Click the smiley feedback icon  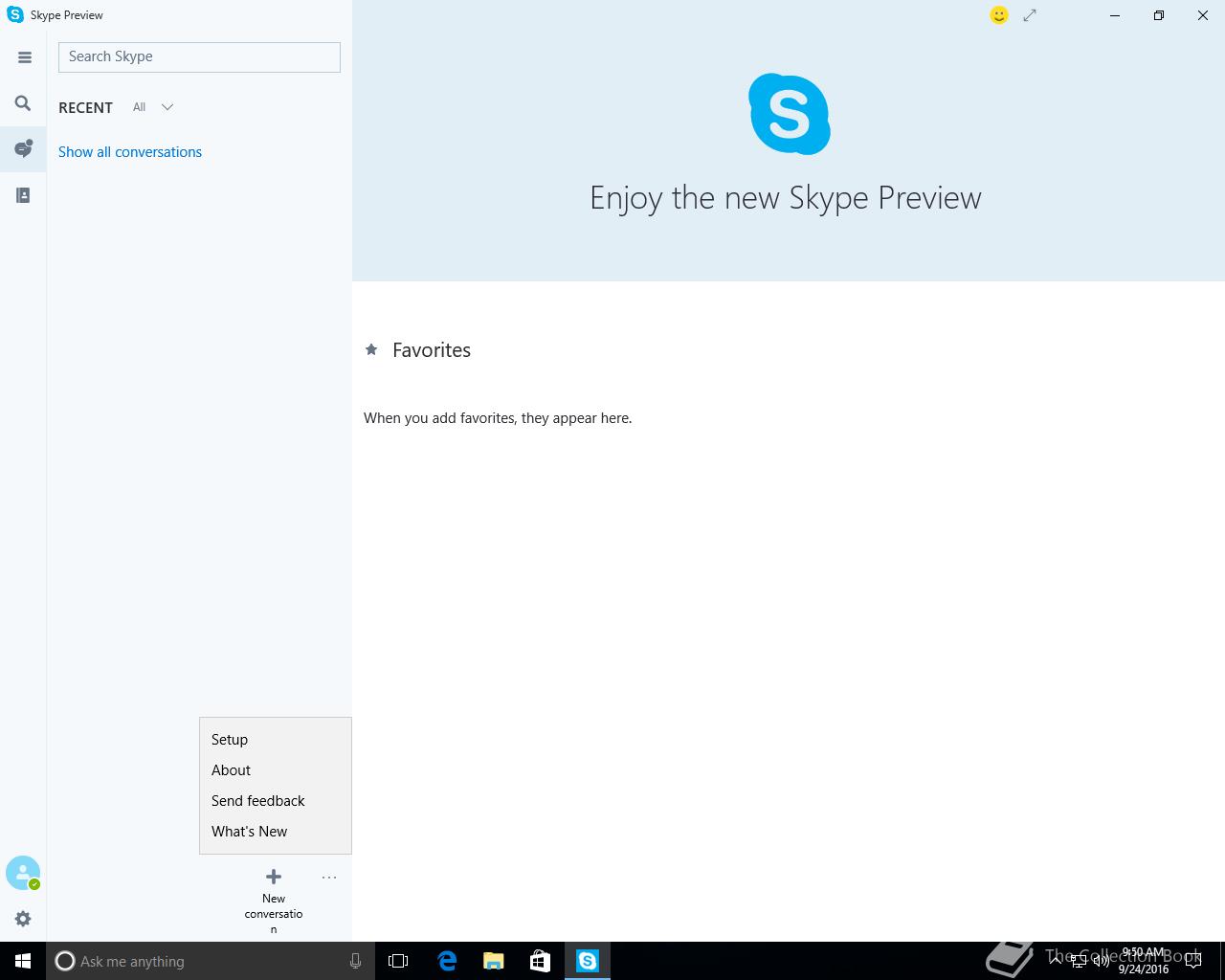(x=999, y=15)
